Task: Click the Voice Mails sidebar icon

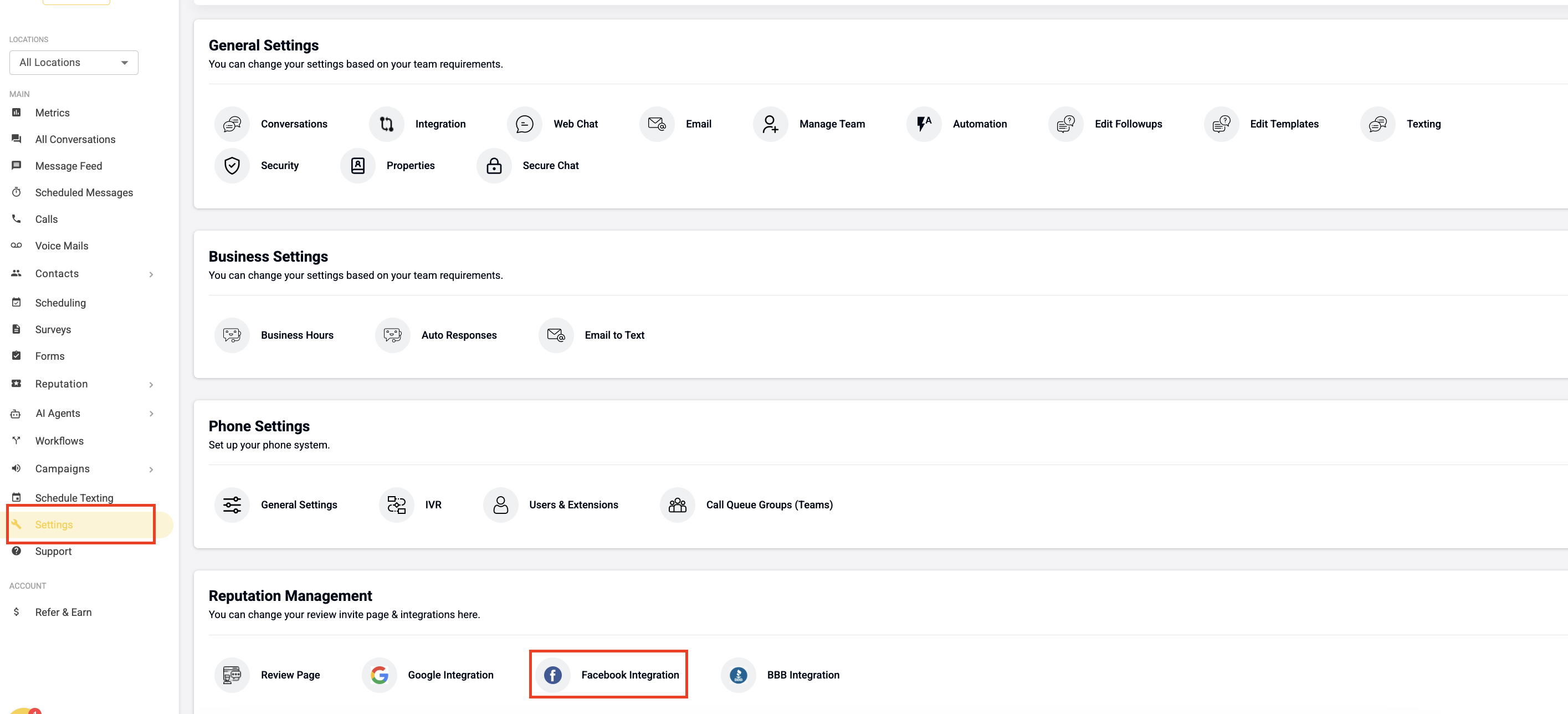Action: point(17,246)
